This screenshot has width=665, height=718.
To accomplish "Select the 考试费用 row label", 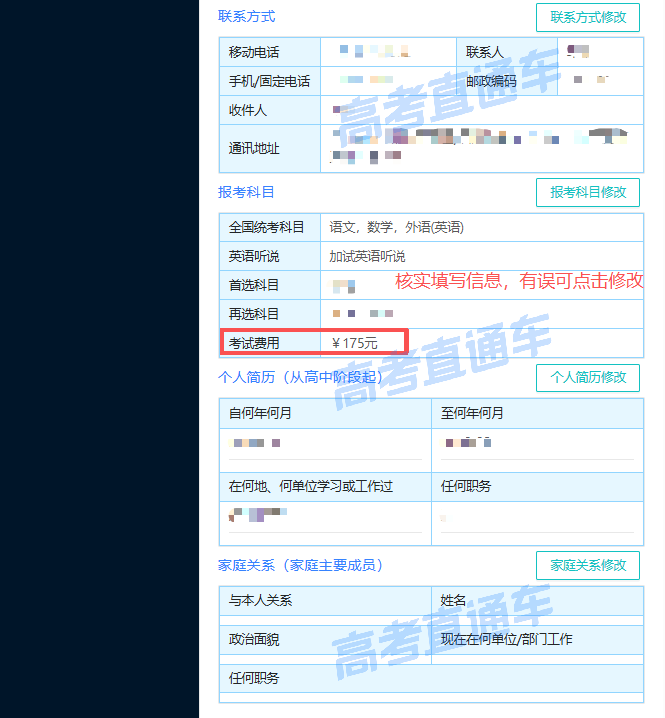I will (x=270, y=343).
